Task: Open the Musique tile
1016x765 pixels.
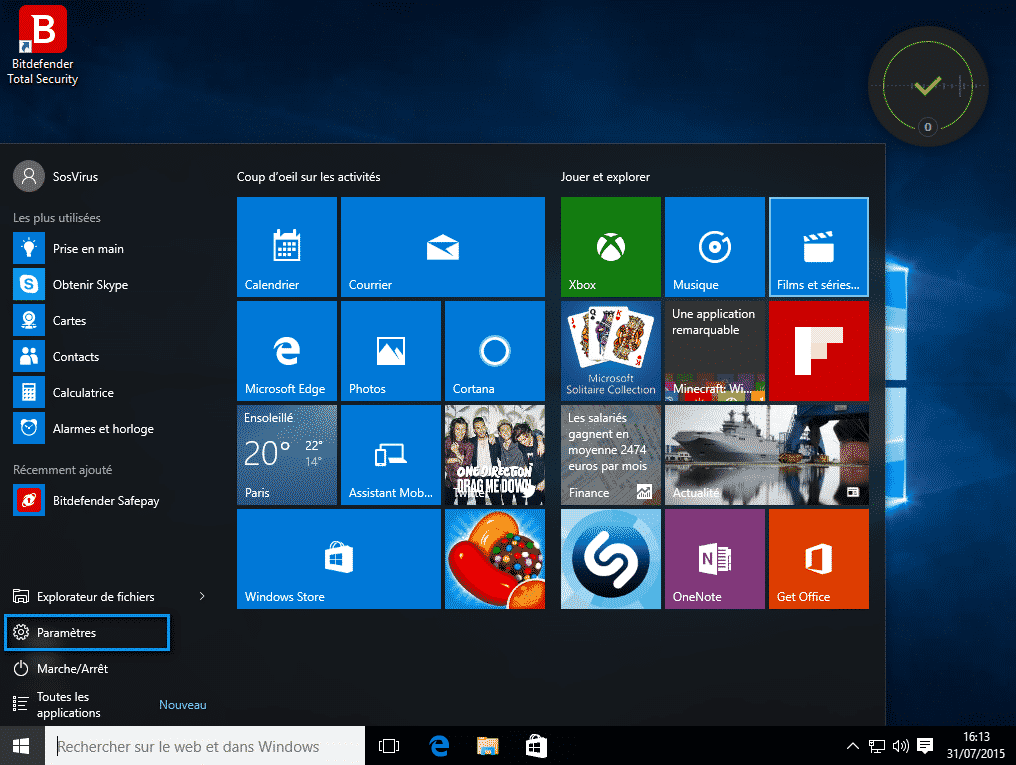Action: pyautogui.click(x=714, y=247)
